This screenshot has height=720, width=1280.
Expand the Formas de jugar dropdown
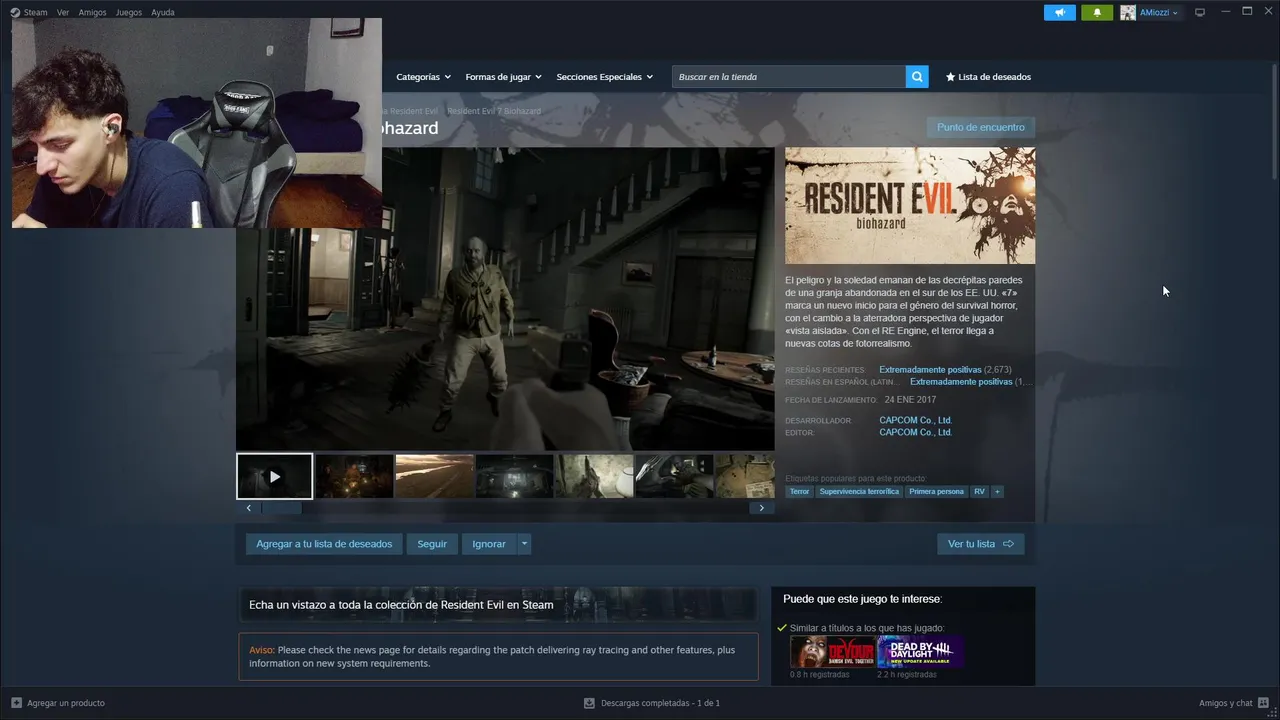(x=503, y=77)
